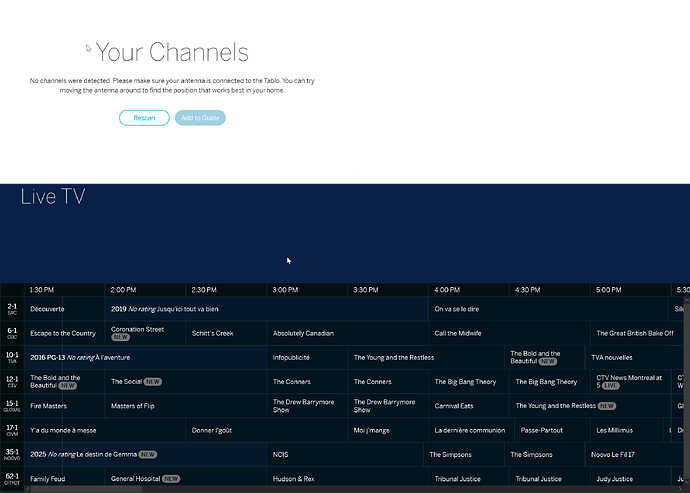The image size is (690, 493).
Task: Open The Drew Barrymore Show at 3:30 PM
Action: [x=388, y=406]
